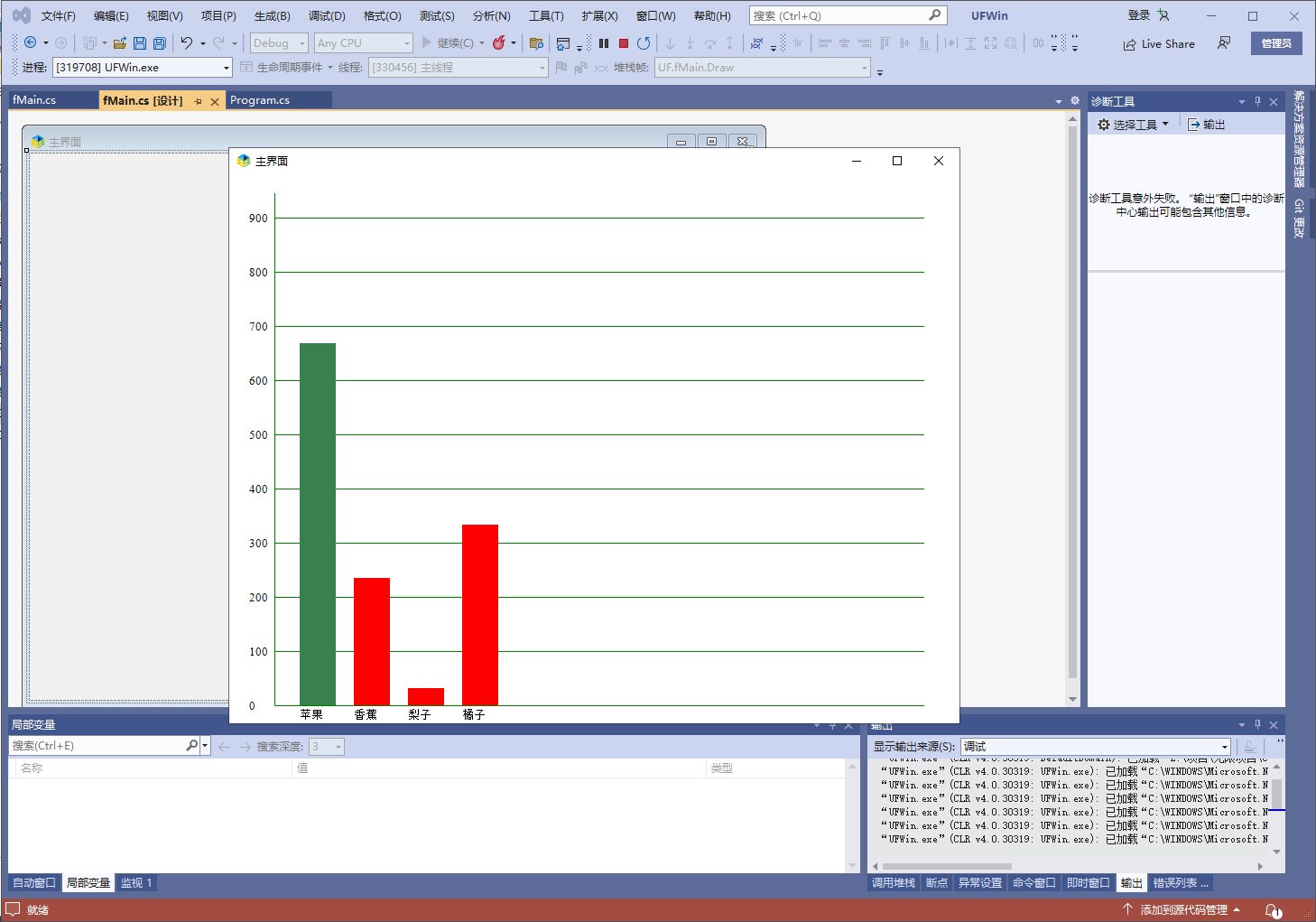Open the 调试(D) menu
This screenshot has width=1316, height=922.
pyautogui.click(x=327, y=16)
